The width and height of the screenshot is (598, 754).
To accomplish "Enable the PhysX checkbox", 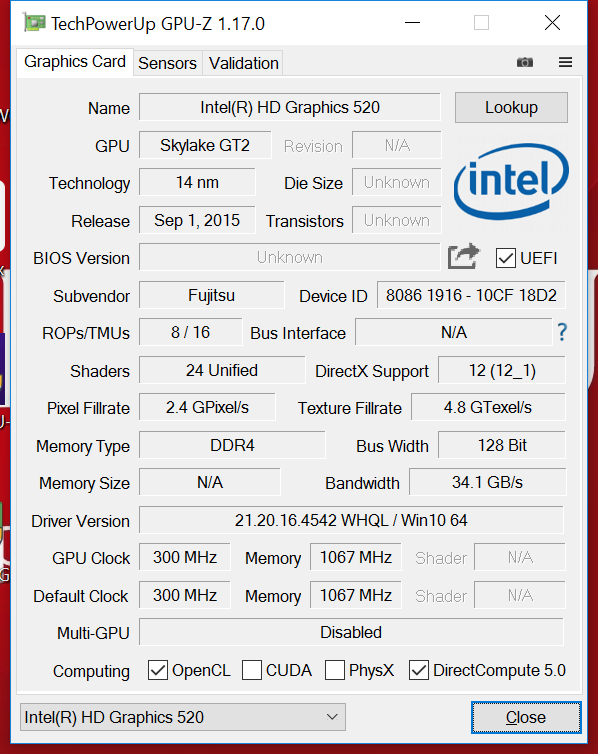I will pos(335,670).
